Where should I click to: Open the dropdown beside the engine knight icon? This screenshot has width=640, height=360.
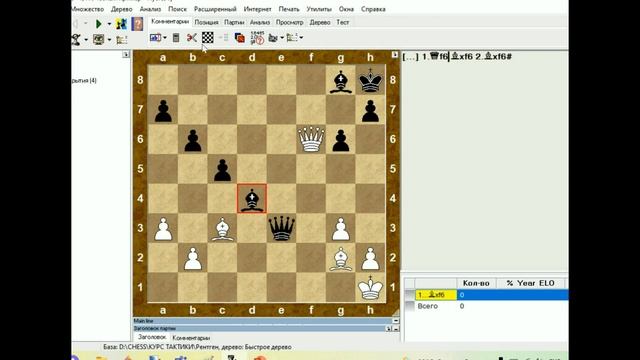tap(86, 40)
